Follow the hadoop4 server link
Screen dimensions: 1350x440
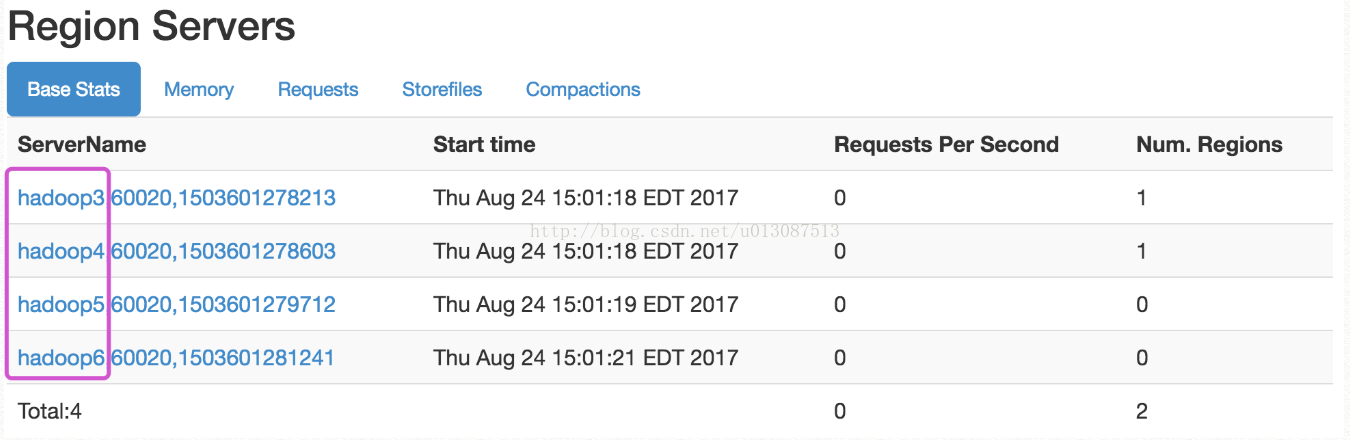click(177, 251)
